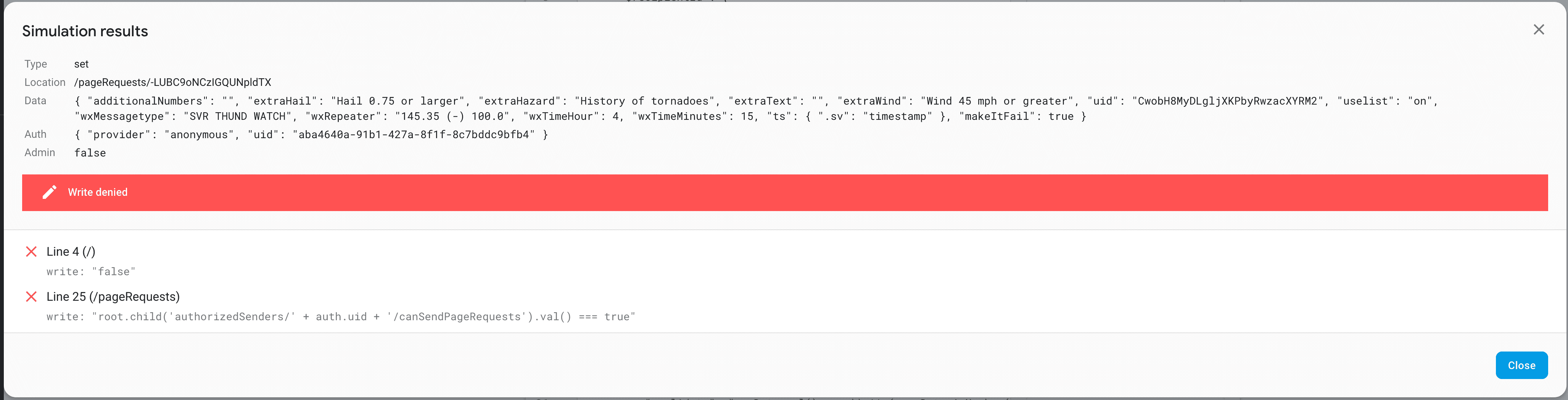Screen dimensions: 1568x400
Task: Click the Data label
Action: (35, 100)
